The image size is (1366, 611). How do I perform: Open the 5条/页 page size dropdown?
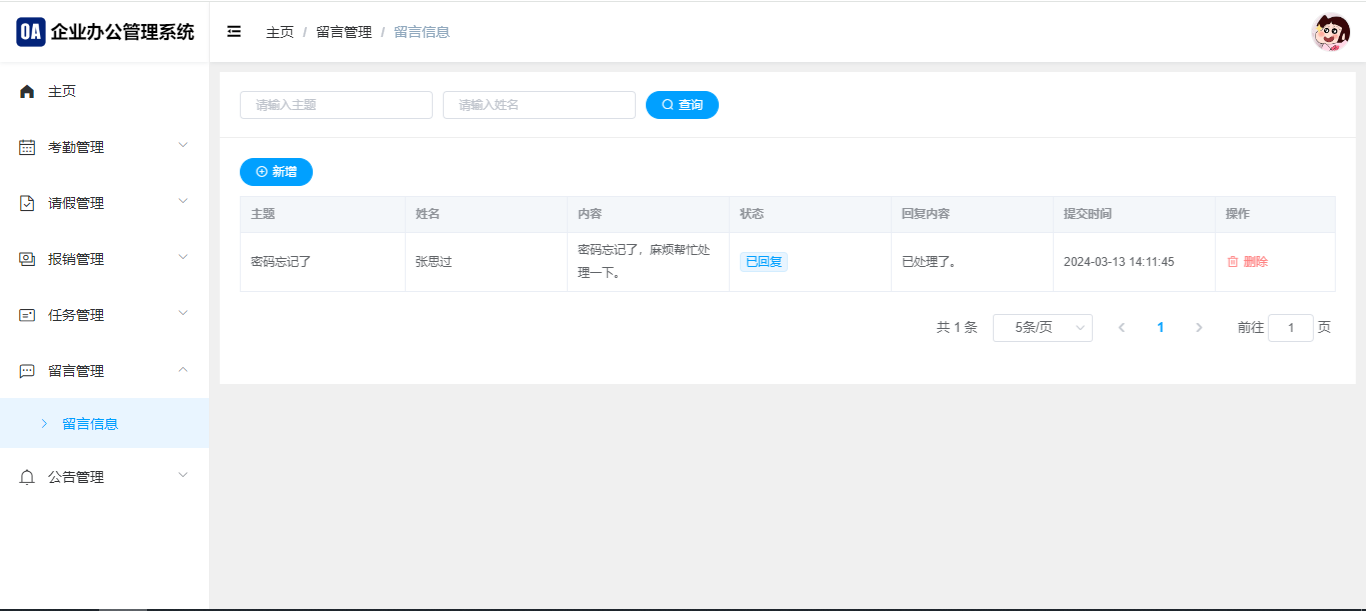pos(1042,328)
